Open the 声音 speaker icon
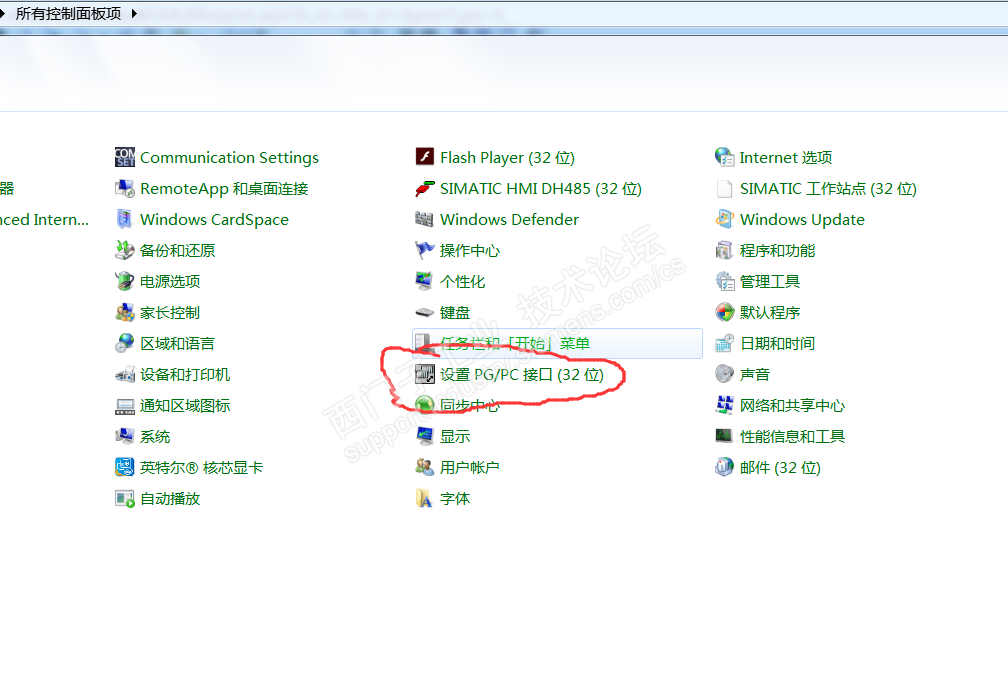Image resolution: width=1008 pixels, height=687 pixels. coord(724,374)
